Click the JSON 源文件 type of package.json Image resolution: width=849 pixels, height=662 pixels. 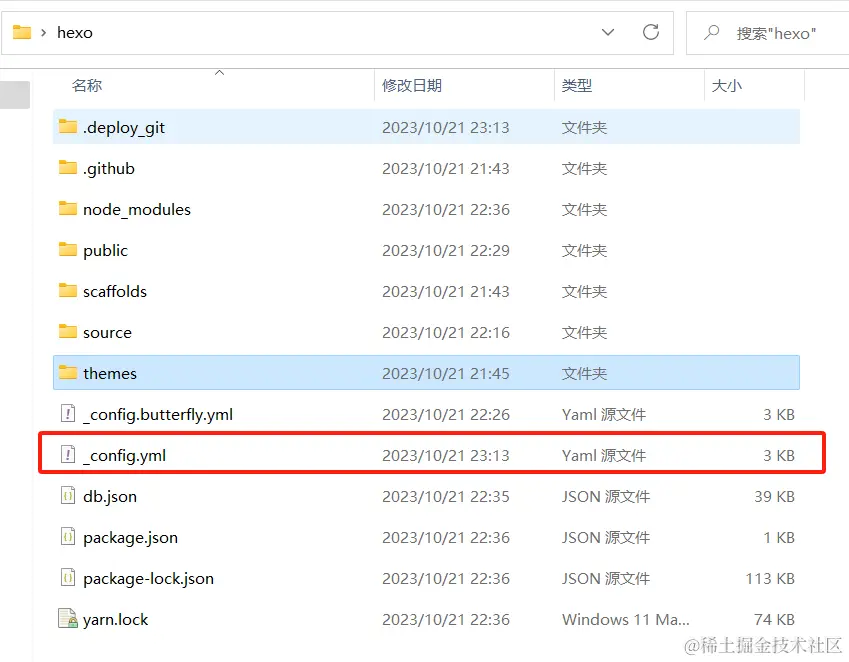pyautogui.click(x=605, y=538)
